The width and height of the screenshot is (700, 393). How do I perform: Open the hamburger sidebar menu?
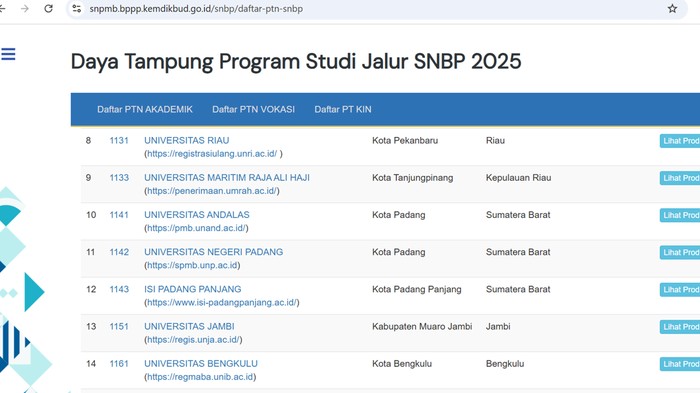point(8,54)
